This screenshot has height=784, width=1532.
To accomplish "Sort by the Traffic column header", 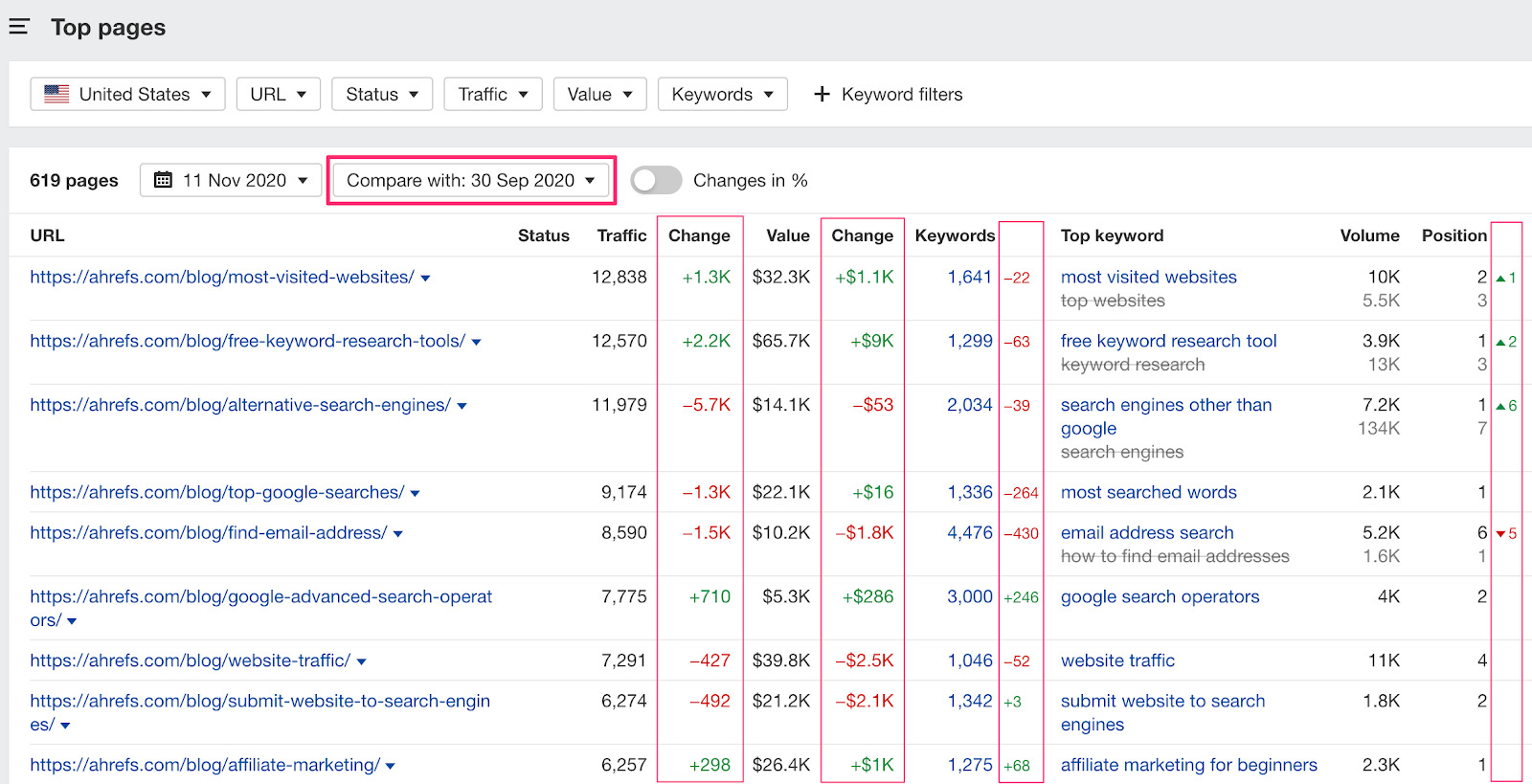I will click(x=621, y=235).
